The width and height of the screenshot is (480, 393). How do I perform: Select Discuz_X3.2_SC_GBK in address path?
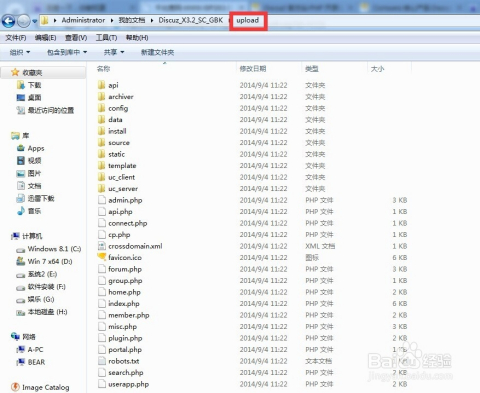(x=191, y=20)
